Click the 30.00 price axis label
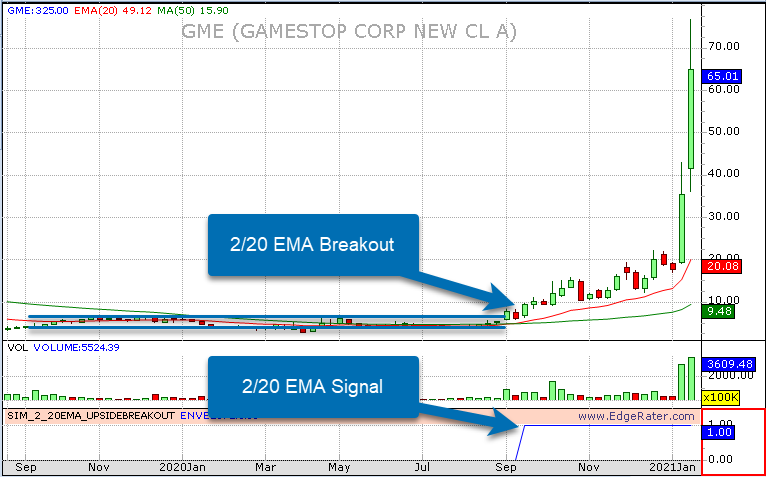Viewport: 766px width, 477px height. click(x=723, y=216)
